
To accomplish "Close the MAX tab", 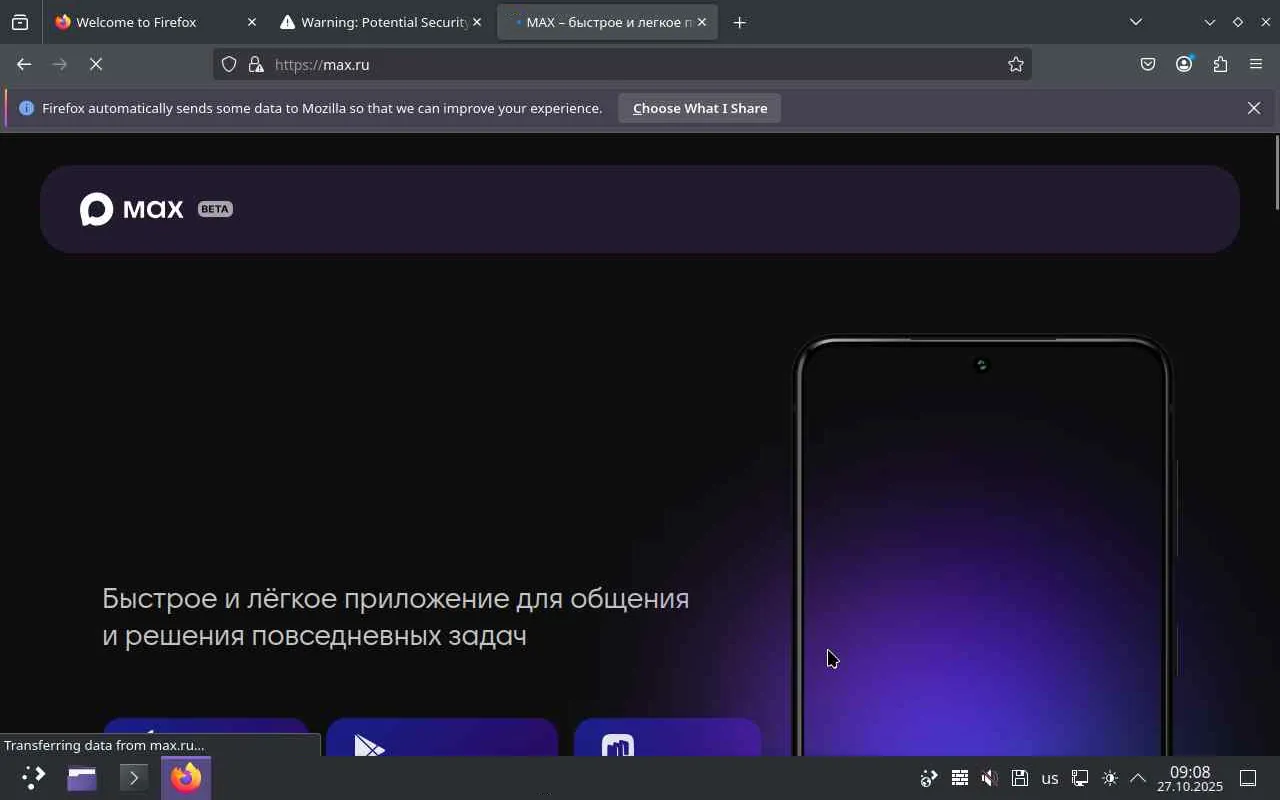I will pos(702,22).
